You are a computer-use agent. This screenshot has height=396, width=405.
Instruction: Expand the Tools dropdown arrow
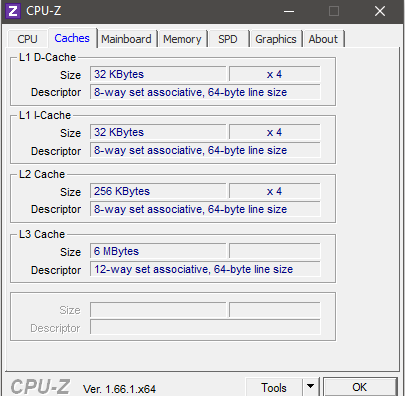click(311, 387)
